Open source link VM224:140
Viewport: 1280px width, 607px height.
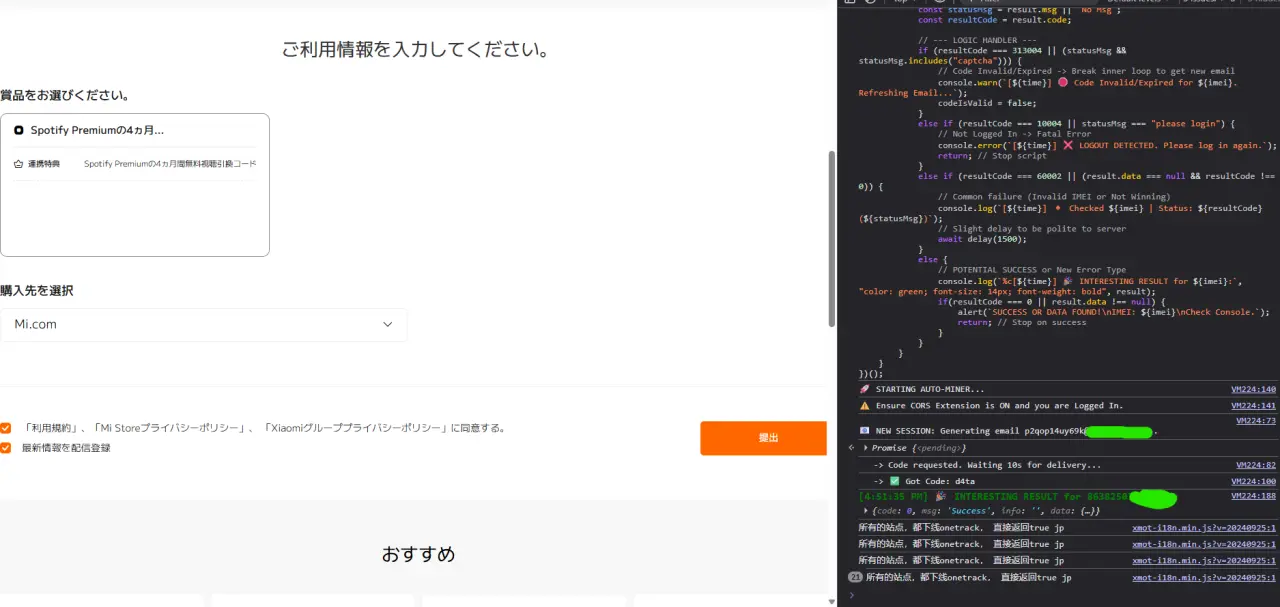[1254, 389]
